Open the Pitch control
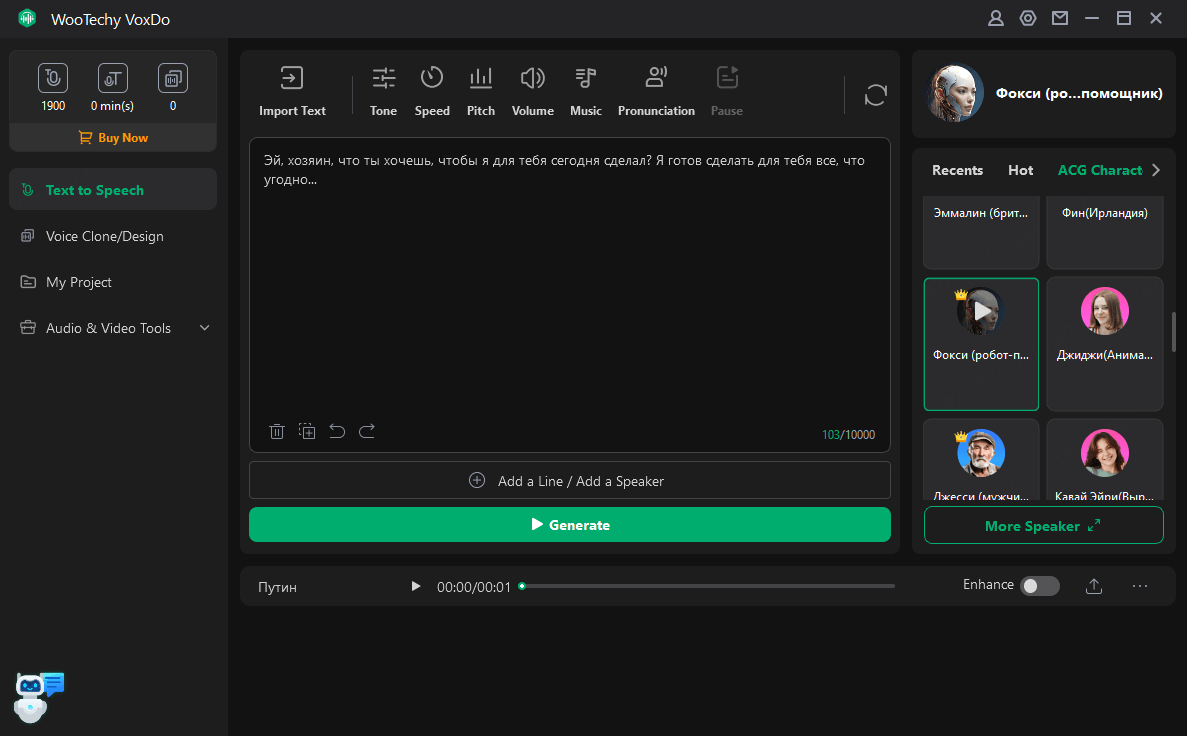 pos(481,91)
